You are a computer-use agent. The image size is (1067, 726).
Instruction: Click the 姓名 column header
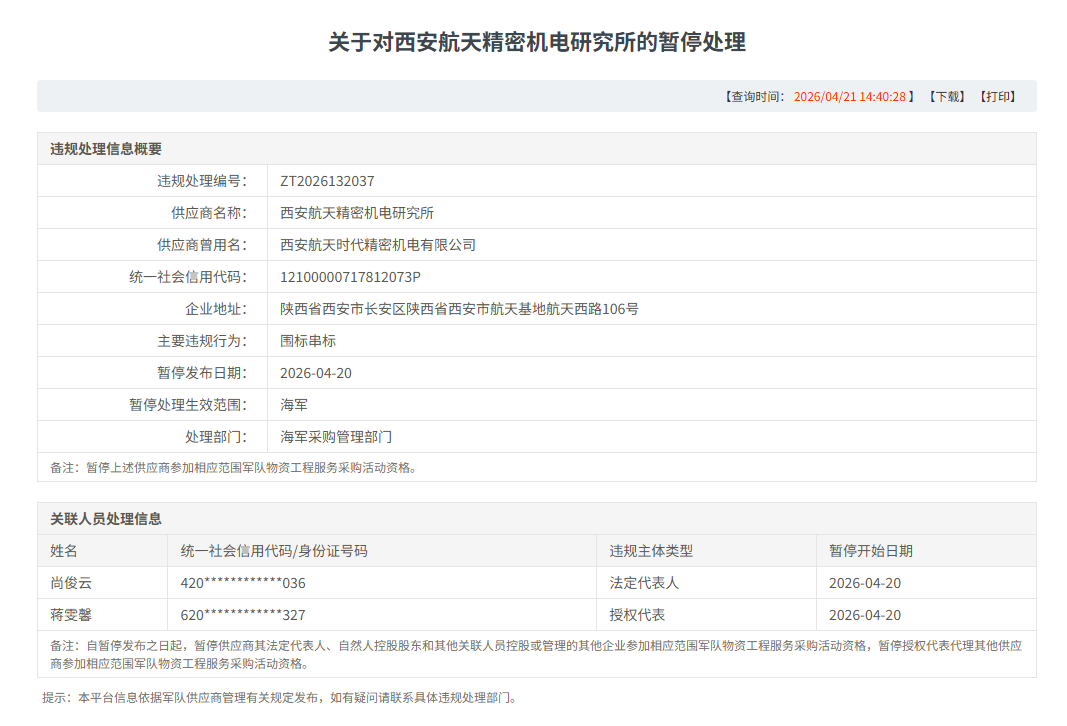click(x=64, y=551)
